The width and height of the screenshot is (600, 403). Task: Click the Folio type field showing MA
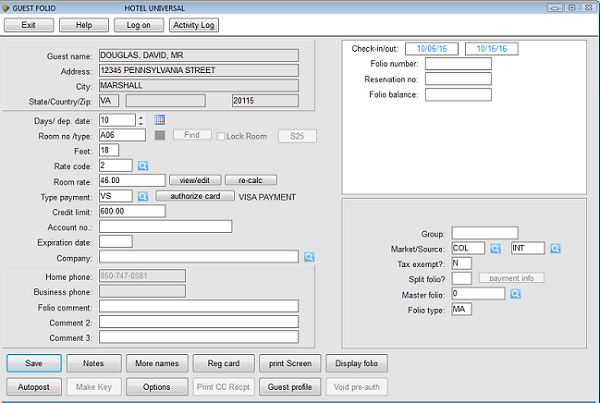tap(462, 309)
